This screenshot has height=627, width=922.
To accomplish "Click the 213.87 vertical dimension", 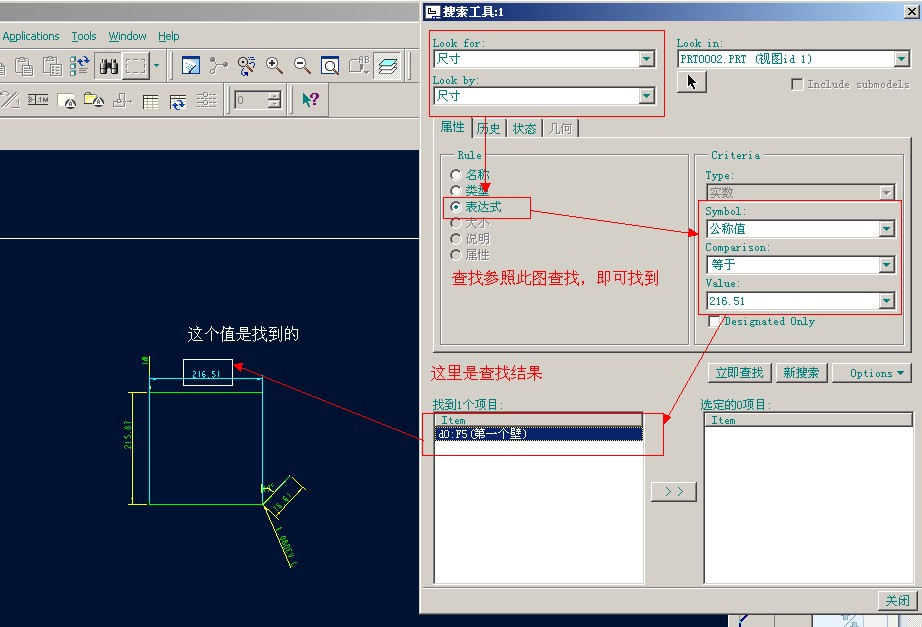I will tap(128, 435).
